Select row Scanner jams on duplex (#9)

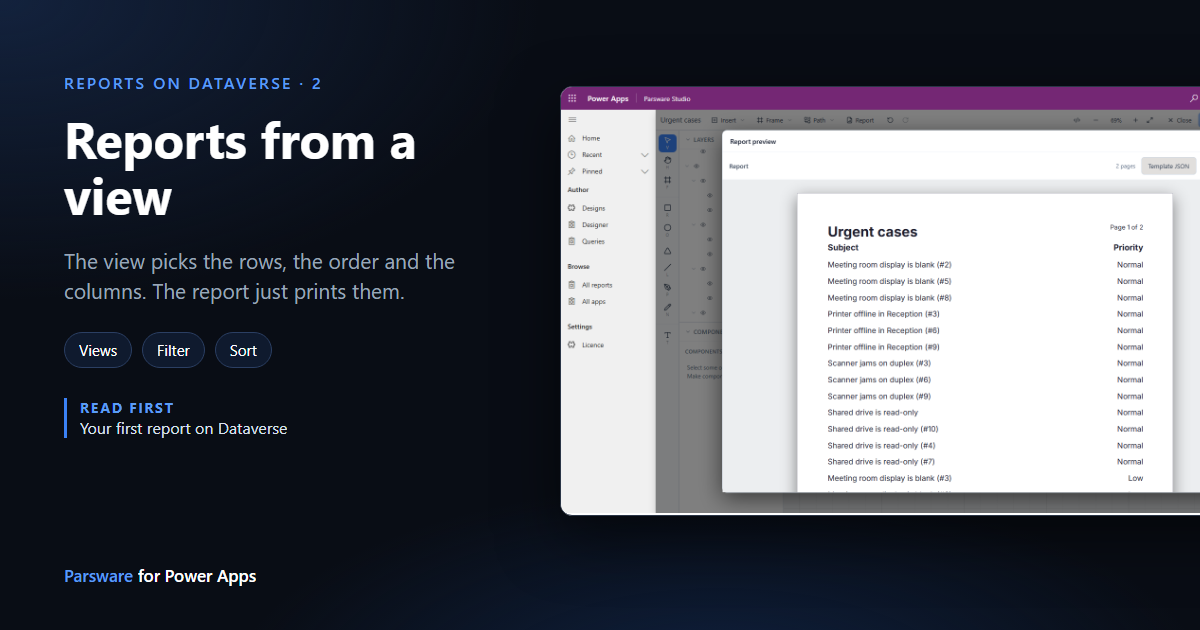(985, 396)
